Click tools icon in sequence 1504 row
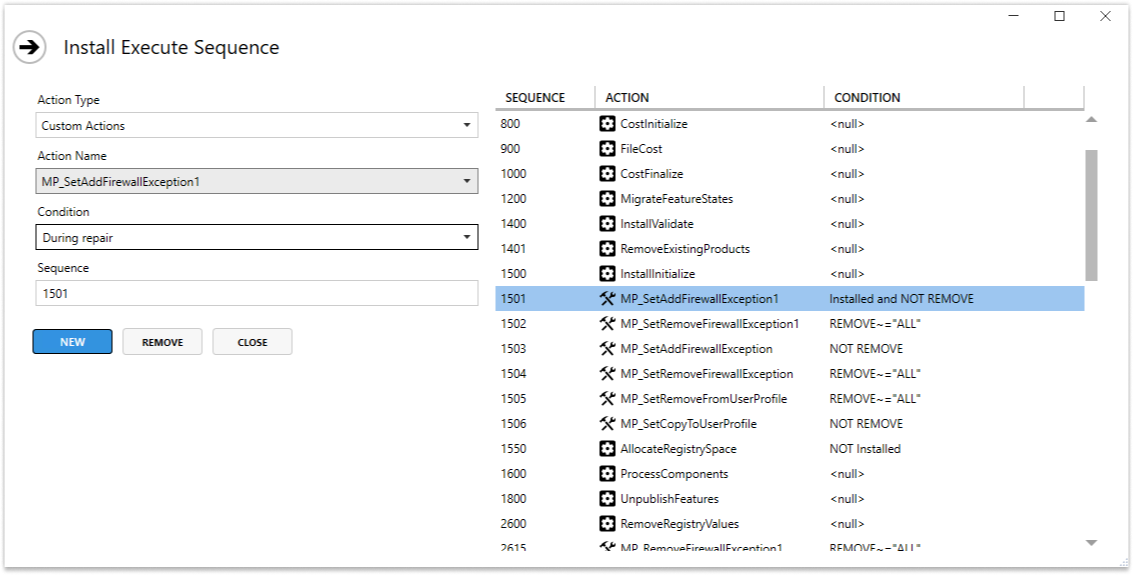1133x575 pixels. pyautogui.click(x=608, y=373)
